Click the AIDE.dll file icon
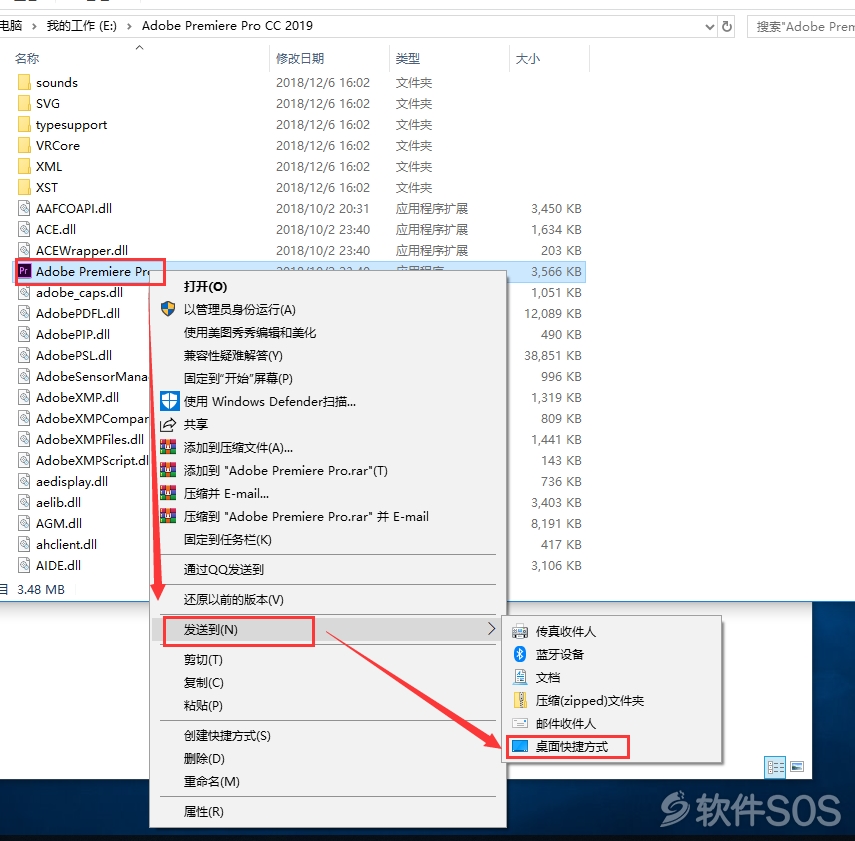This screenshot has height=841, width=855. pos(24,565)
